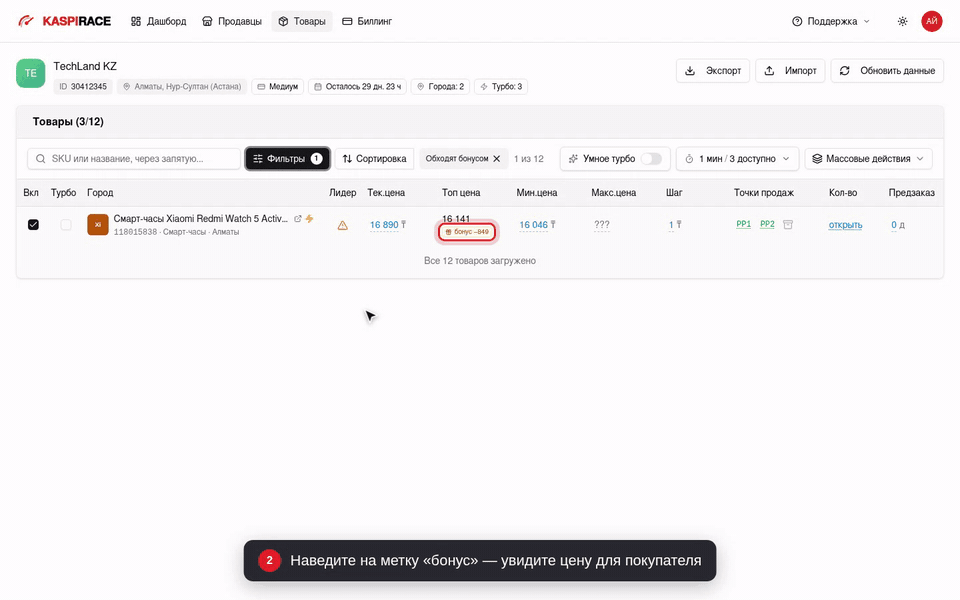Viewport: 960px width, 600px height.
Task: Edit the preorder value «0 д»
Action: click(x=898, y=225)
